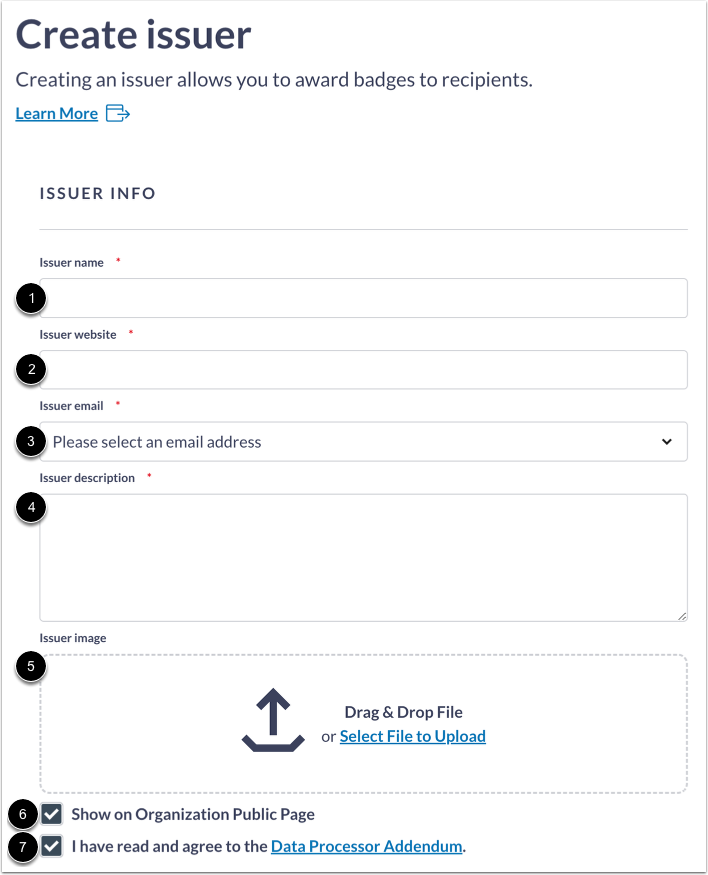Click Select File to Upload
The width and height of the screenshot is (708, 875).
[x=412, y=735]
